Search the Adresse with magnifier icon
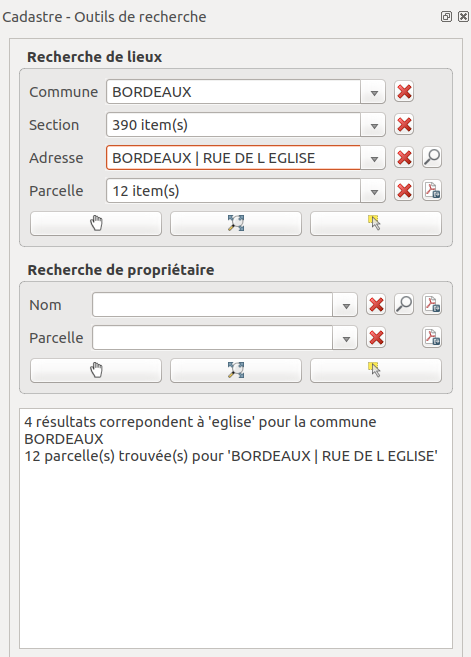 [x=432, y=158]
